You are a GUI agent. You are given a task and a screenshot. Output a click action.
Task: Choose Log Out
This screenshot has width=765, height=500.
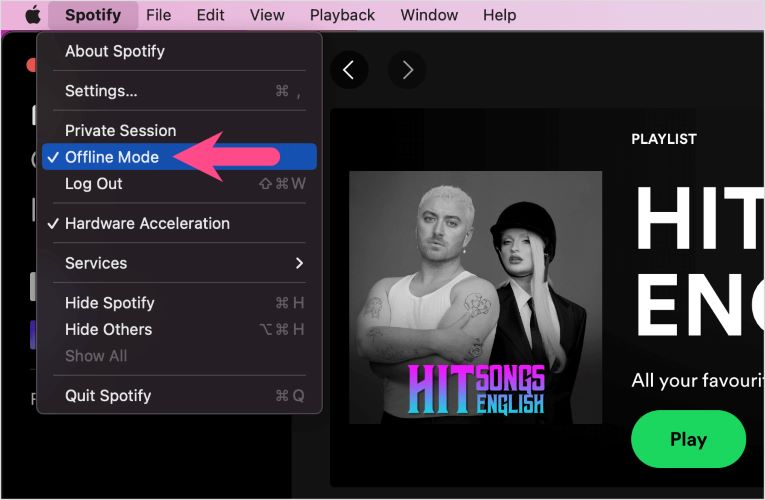tap(94, 184)
